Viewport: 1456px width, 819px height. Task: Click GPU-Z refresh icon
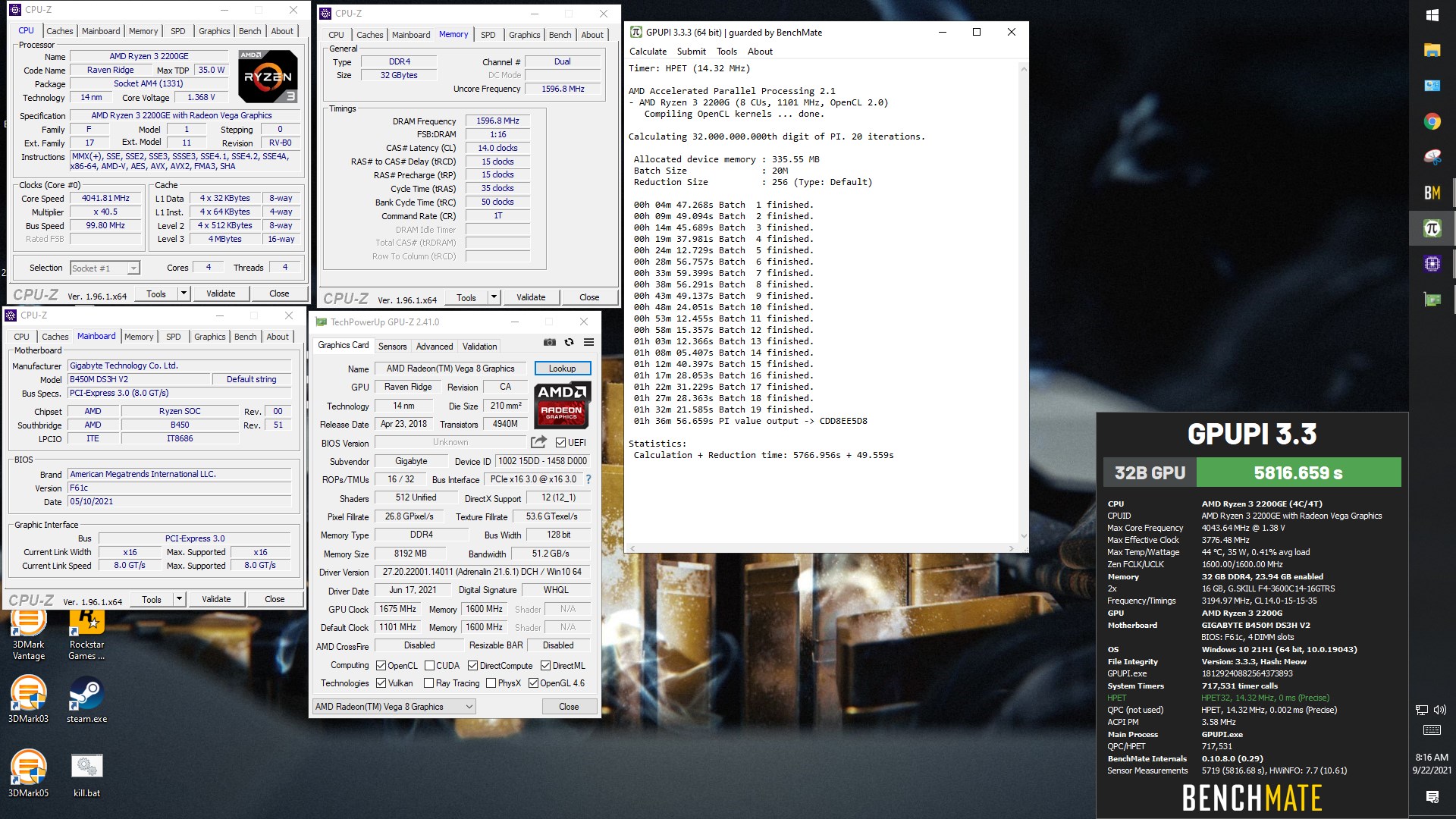[x=569, y=343]
